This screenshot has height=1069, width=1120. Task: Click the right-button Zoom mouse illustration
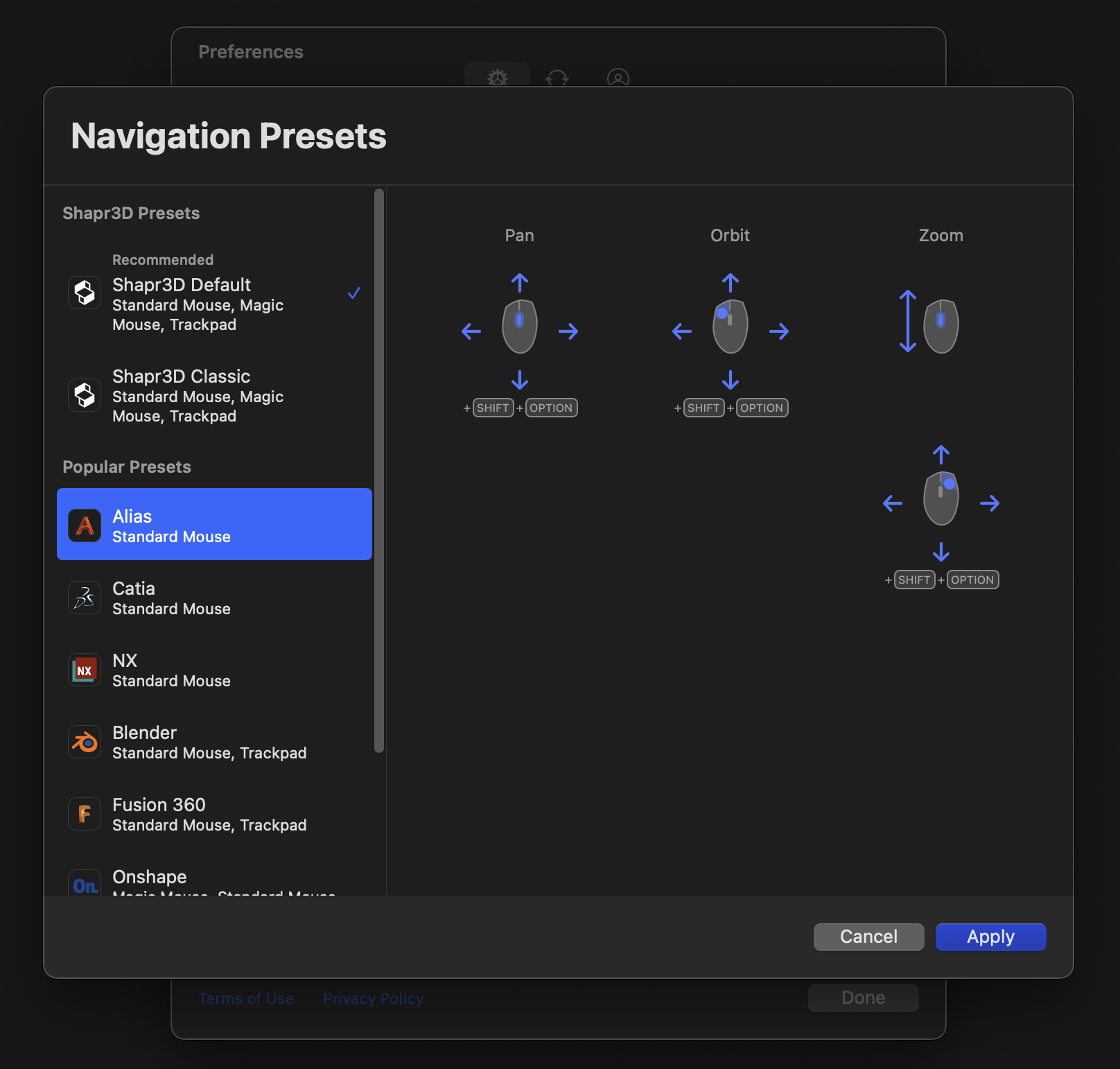(x=941, y=498)
